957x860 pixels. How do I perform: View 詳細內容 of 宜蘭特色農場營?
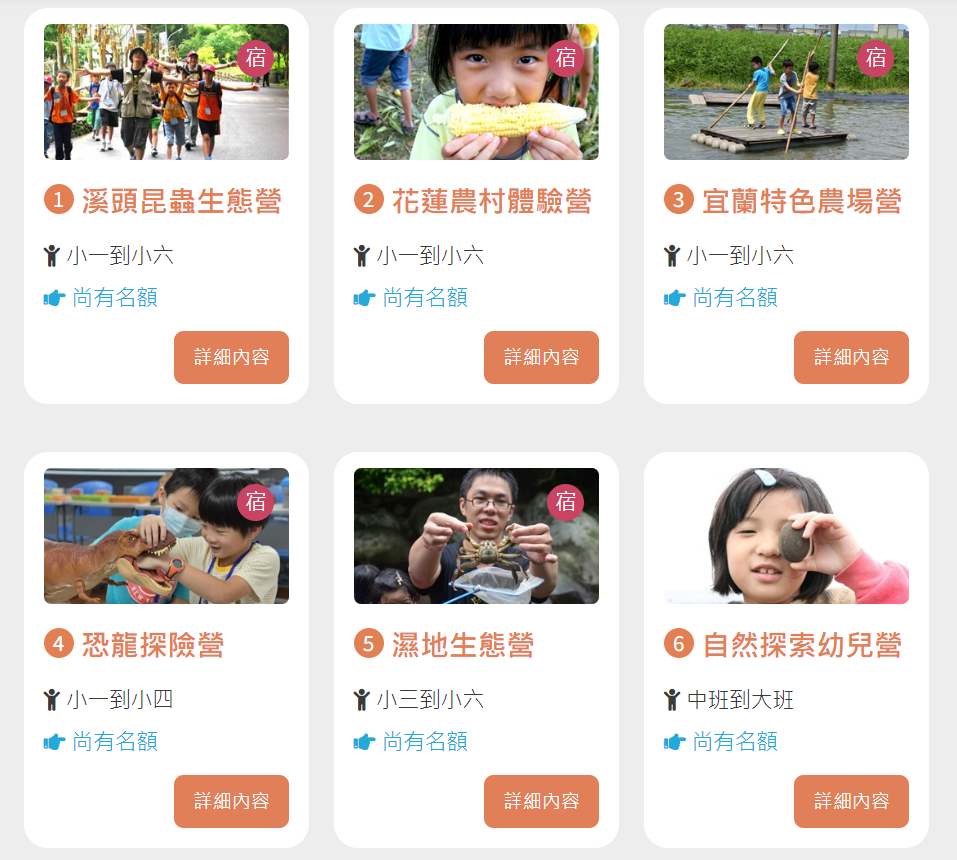click(x=851, y=357)
